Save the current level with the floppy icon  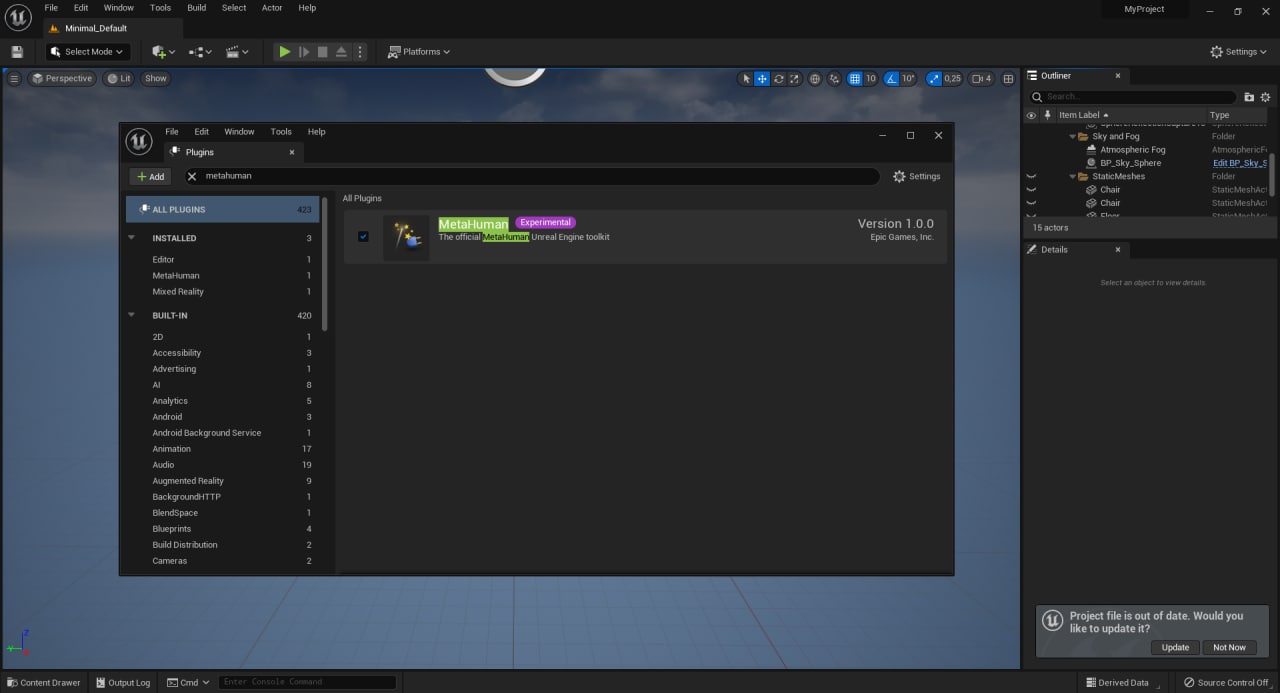tap(17, 52)
